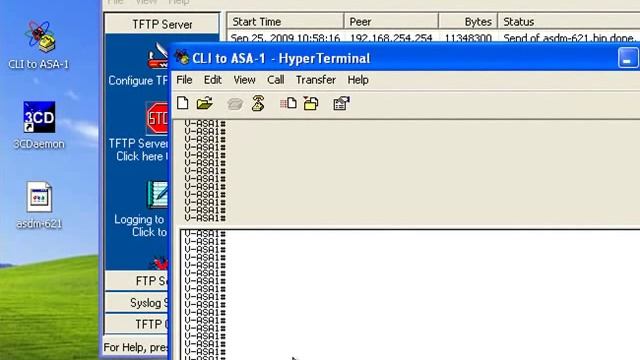Screen dimensions: 640x360
Task: Click the Start Time column header in 3CDaemon
Action: (285, 22)
